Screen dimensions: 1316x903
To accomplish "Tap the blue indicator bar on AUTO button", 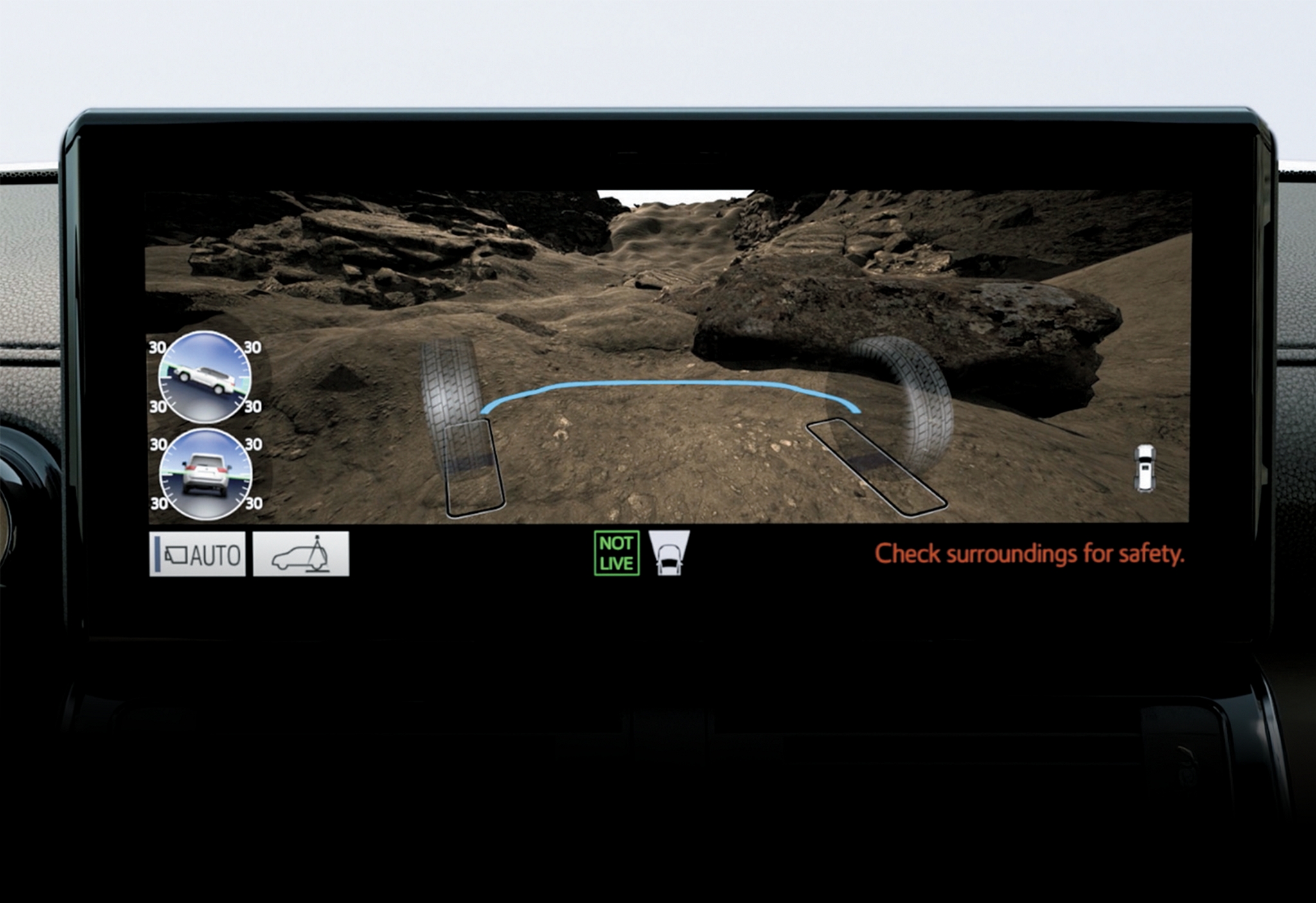I will [x=157, y=553].
